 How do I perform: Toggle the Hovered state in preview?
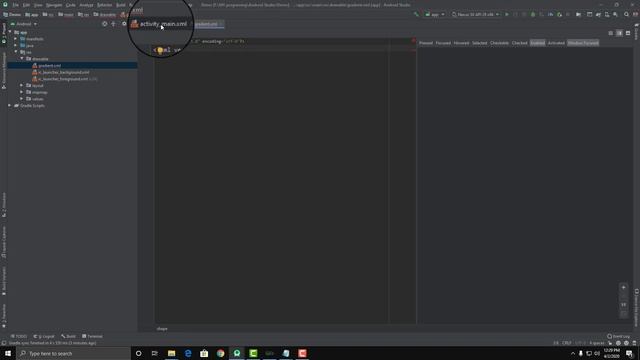(462, 43)
